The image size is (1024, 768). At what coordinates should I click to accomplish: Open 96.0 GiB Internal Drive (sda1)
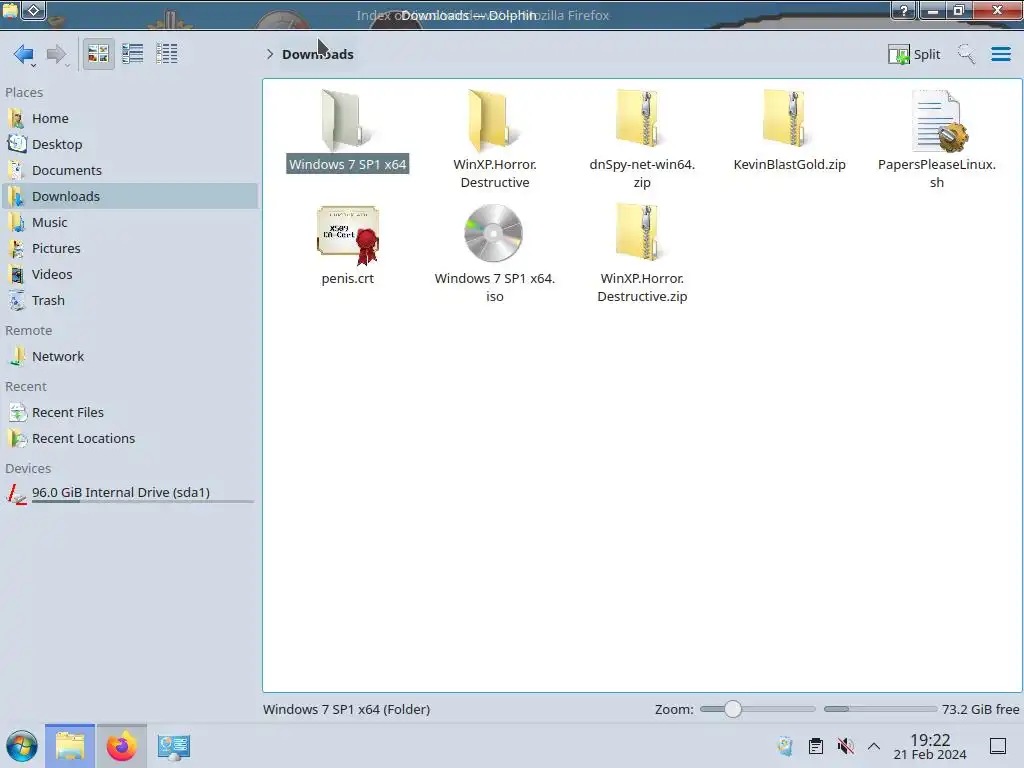pos(129,494)
